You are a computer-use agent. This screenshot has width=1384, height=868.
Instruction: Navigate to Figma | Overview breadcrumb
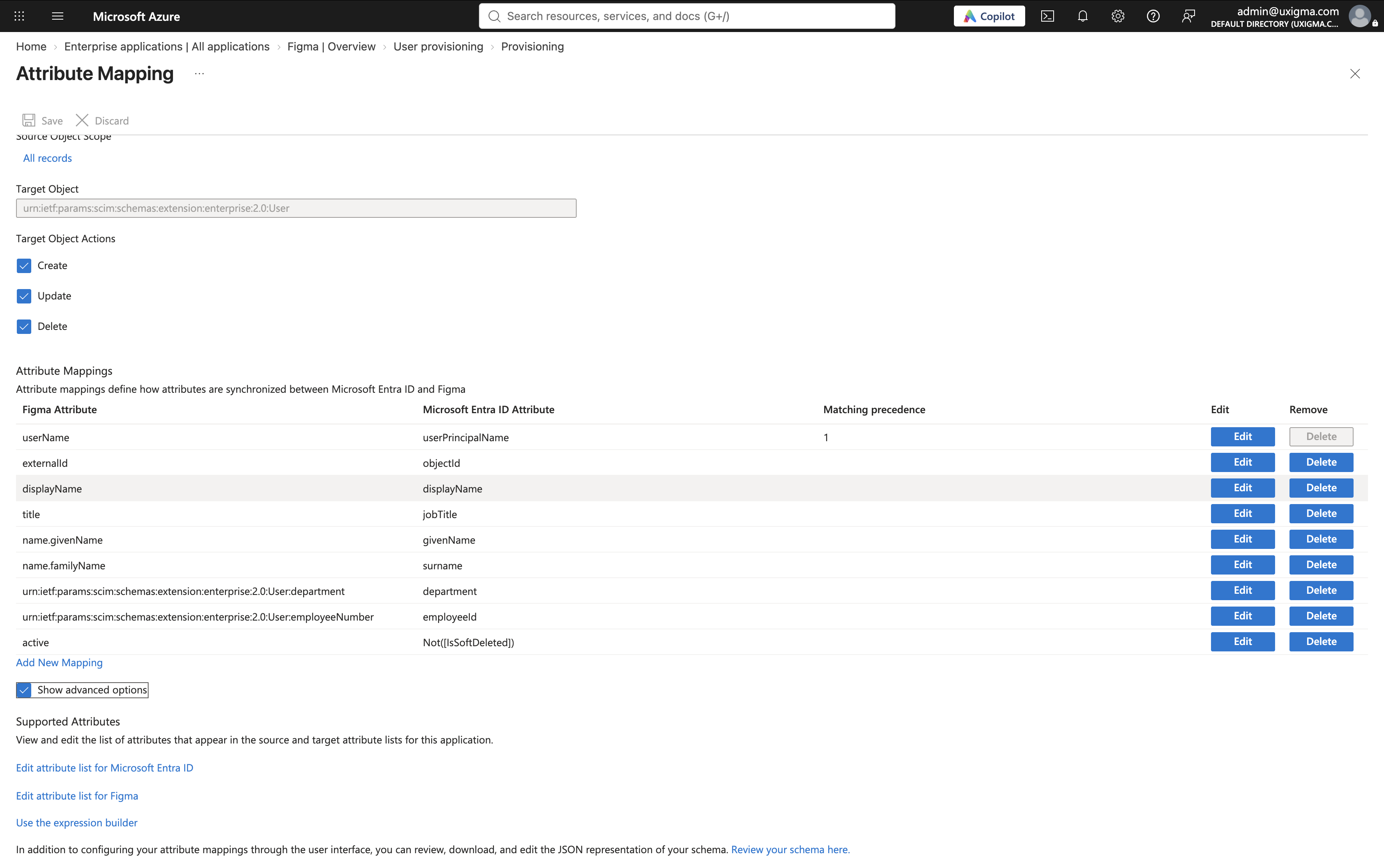coord(331,46)
